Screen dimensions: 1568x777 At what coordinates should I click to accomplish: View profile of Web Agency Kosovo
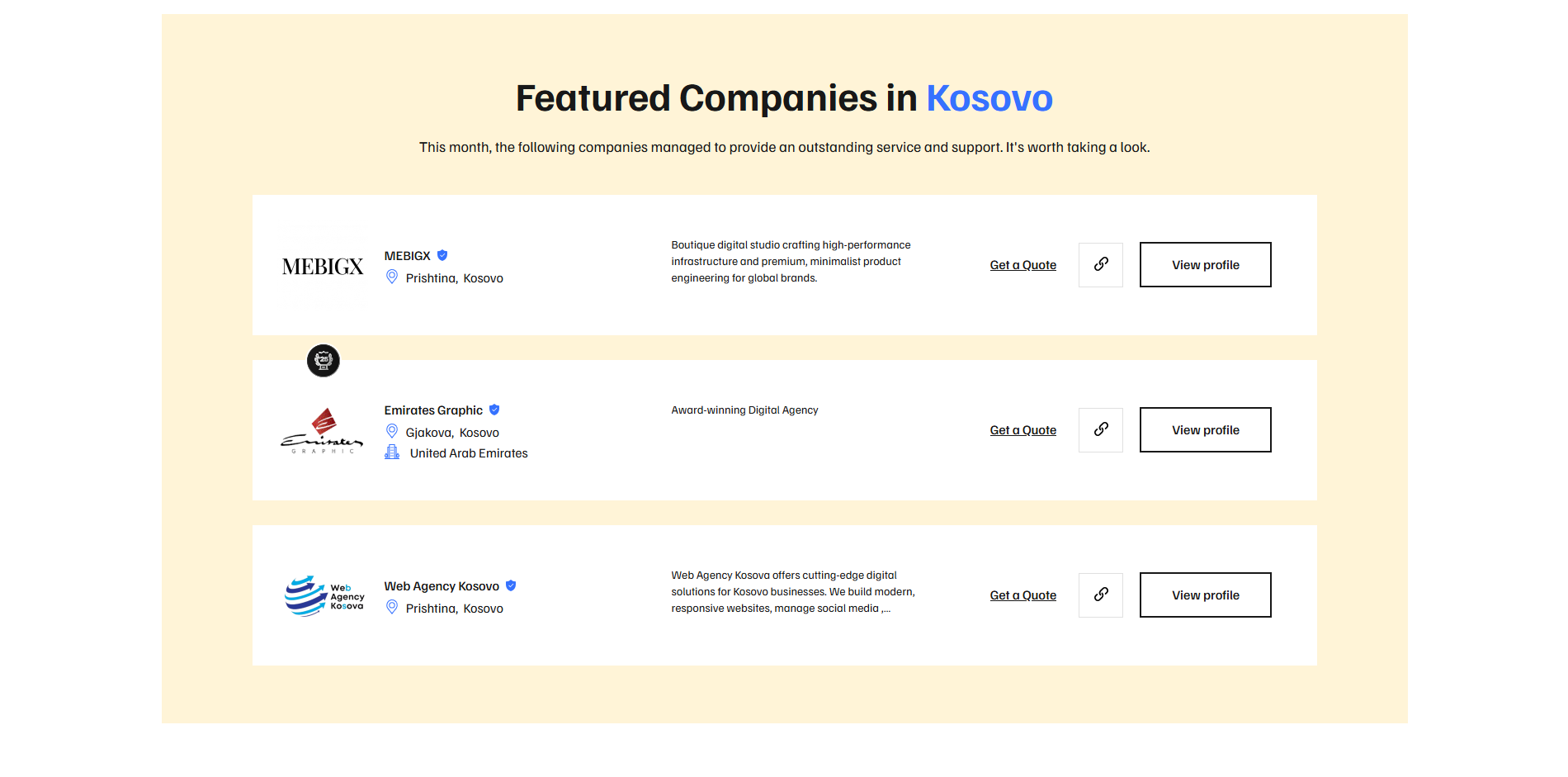pyautogui.click(x=1205, y=595)
